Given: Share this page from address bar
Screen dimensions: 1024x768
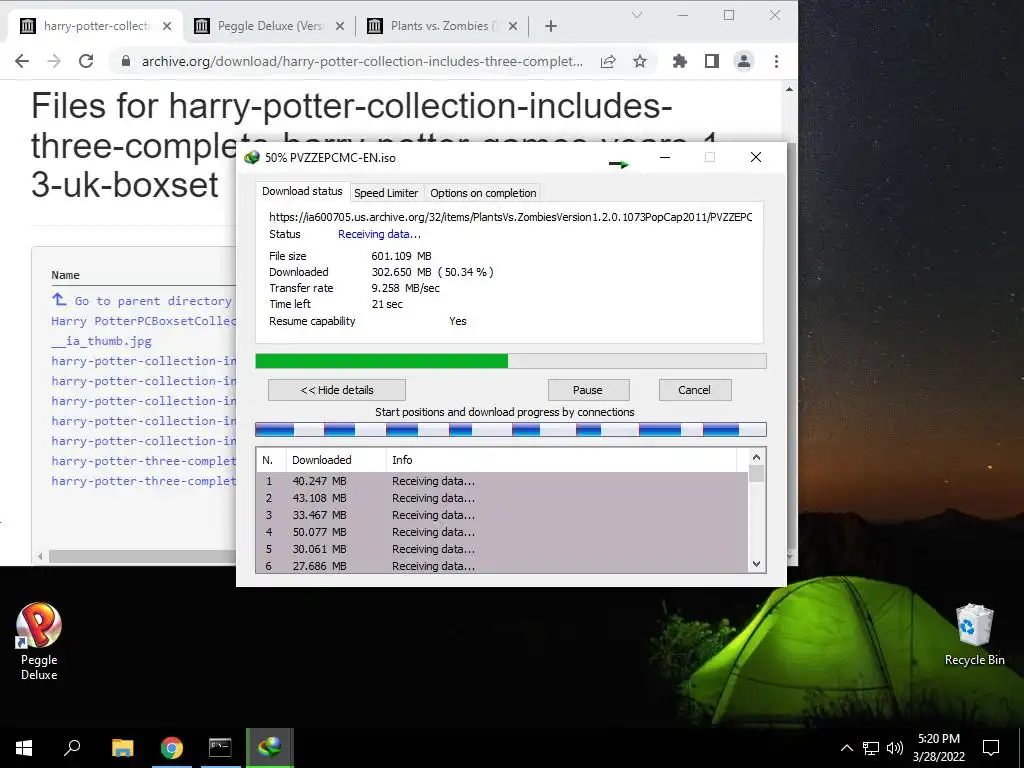Looking at the screenshot, I should pyautogui.click(x=608, y=61).
